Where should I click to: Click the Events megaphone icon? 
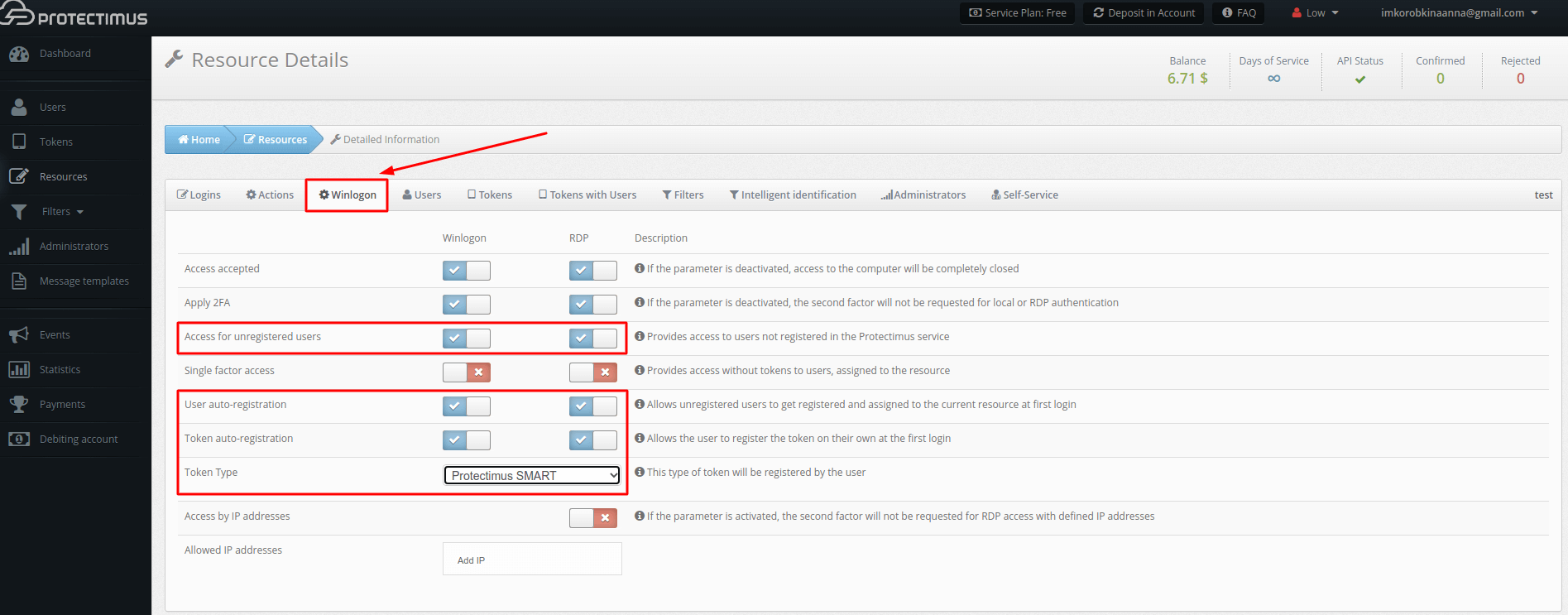point(19,335)
